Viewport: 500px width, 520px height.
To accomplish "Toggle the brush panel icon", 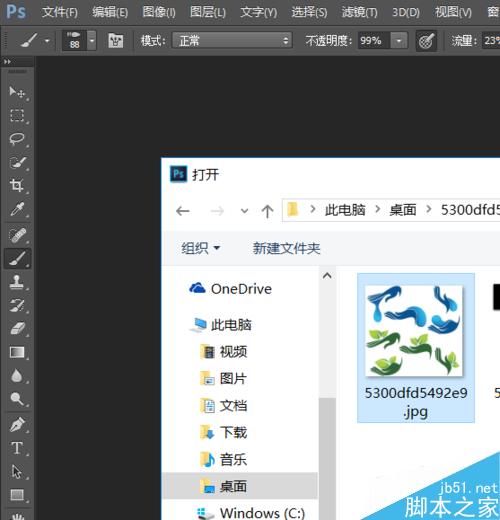I will [x=116, y=41].
